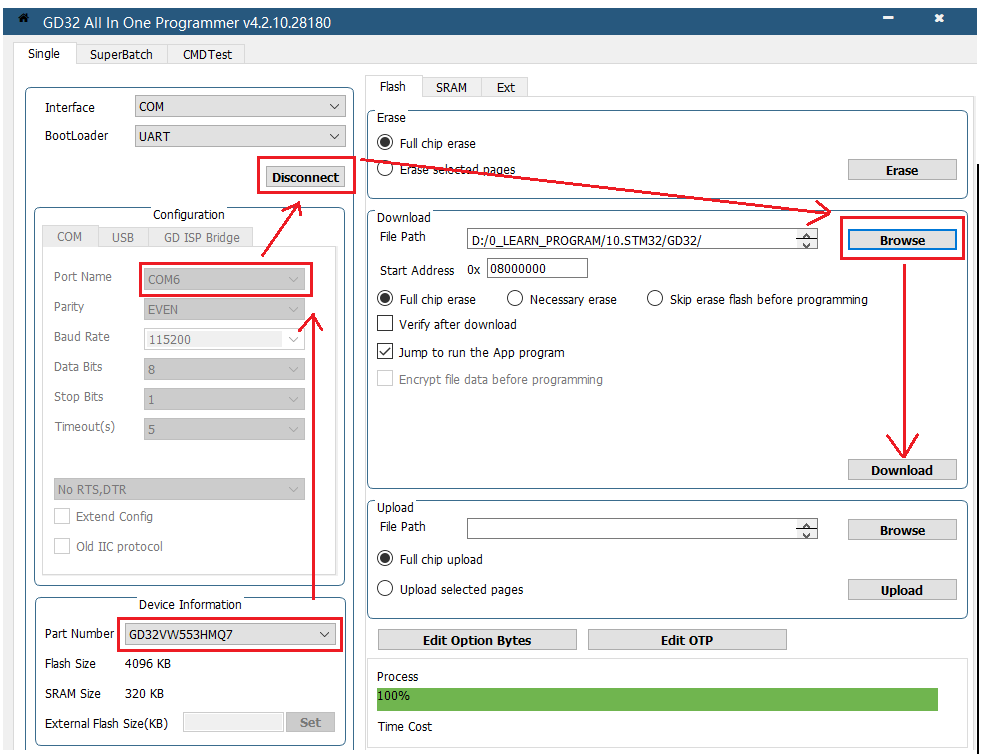Viewport: 981px width, 754px height.
Task: Open Edit Option Bytes dialog
Action: (x=477, y=640)
